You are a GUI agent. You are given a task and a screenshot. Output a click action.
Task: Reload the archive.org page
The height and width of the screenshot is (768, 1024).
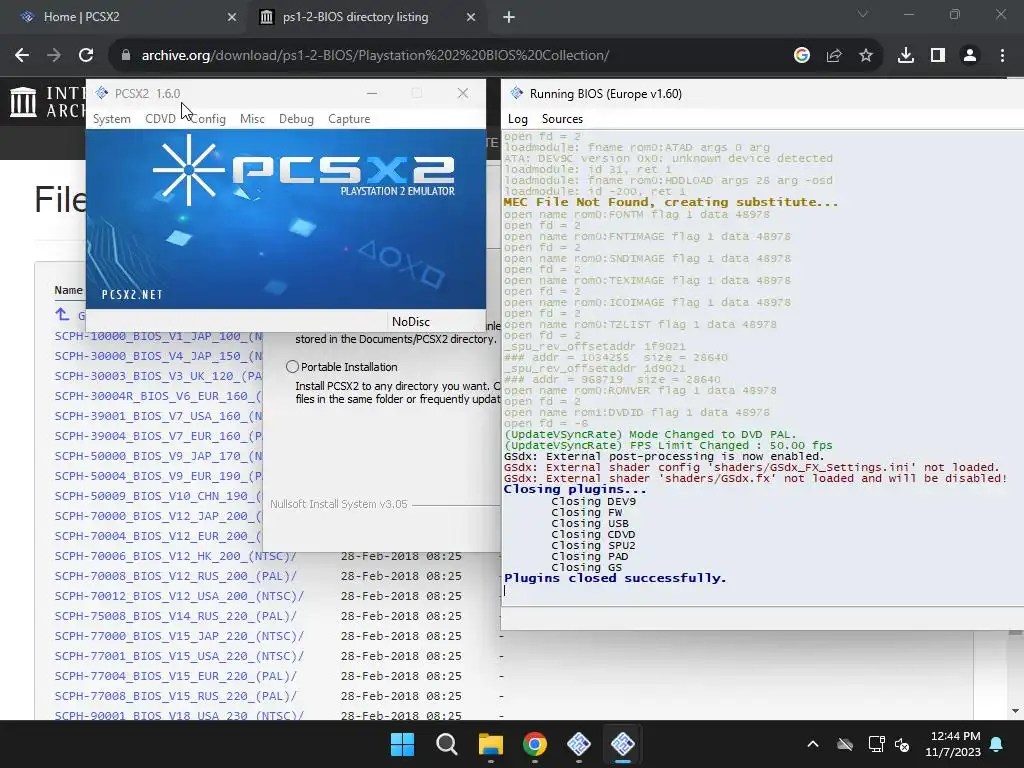point(86,56)
